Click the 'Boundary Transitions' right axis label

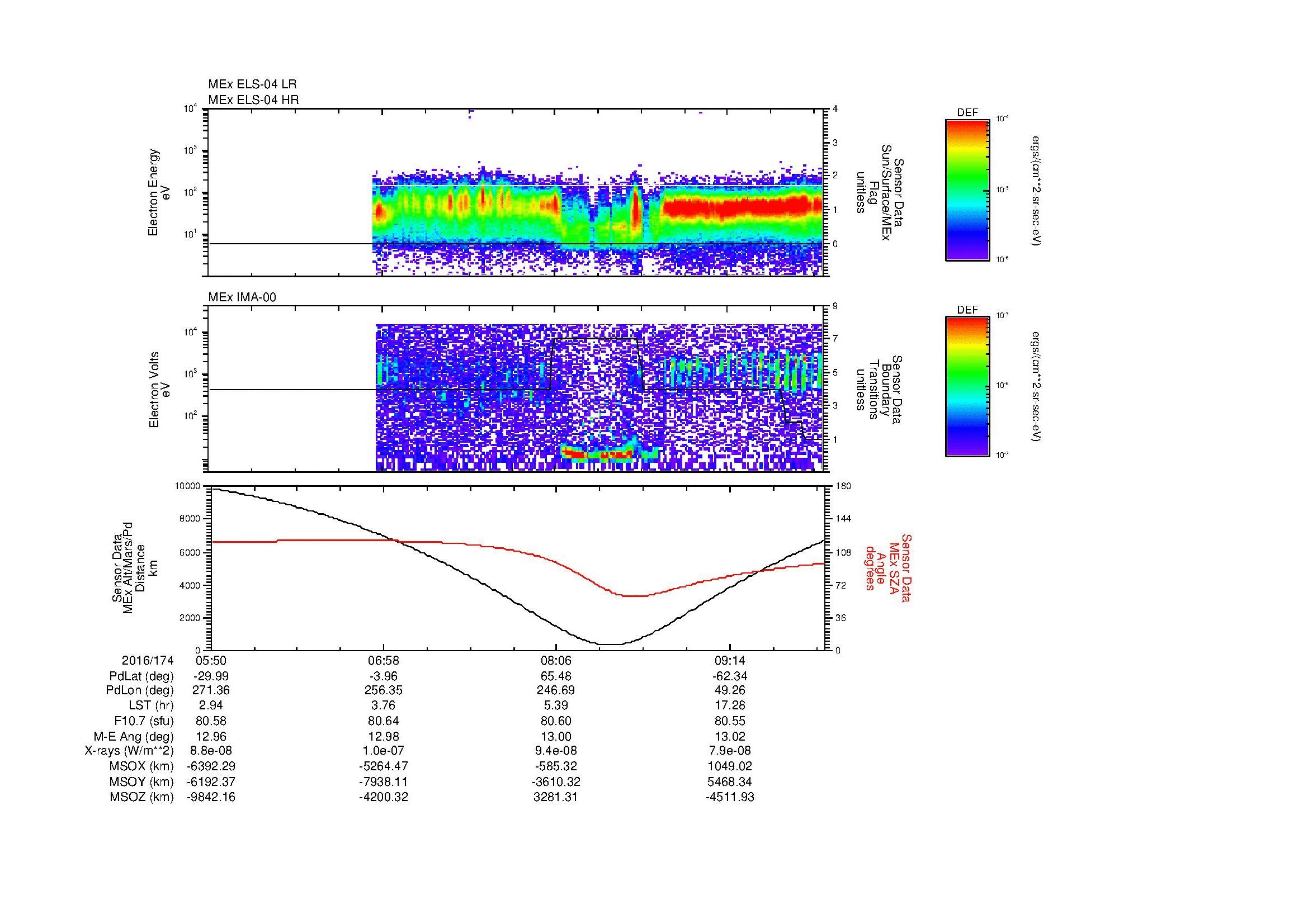881,390
